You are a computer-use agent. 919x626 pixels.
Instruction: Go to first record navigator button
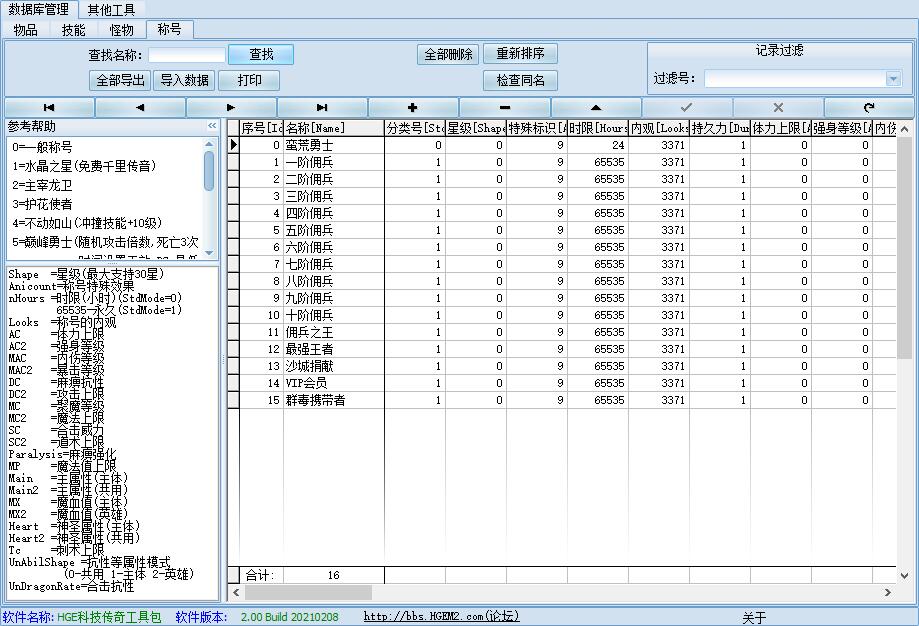[49, 107]
